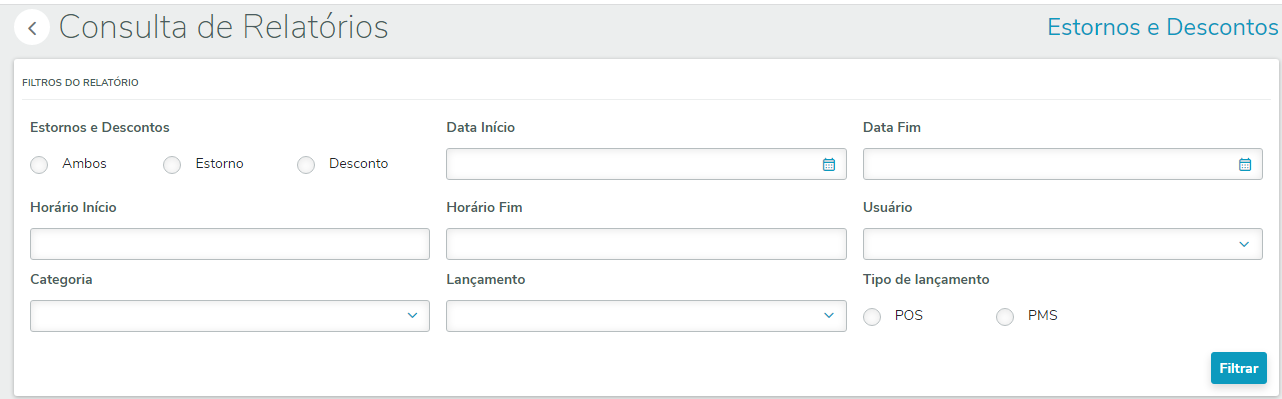This screenshot has height=399, width=1282.
Task: Focus the Data Fim date field
Action: [x=1062, y=164]
